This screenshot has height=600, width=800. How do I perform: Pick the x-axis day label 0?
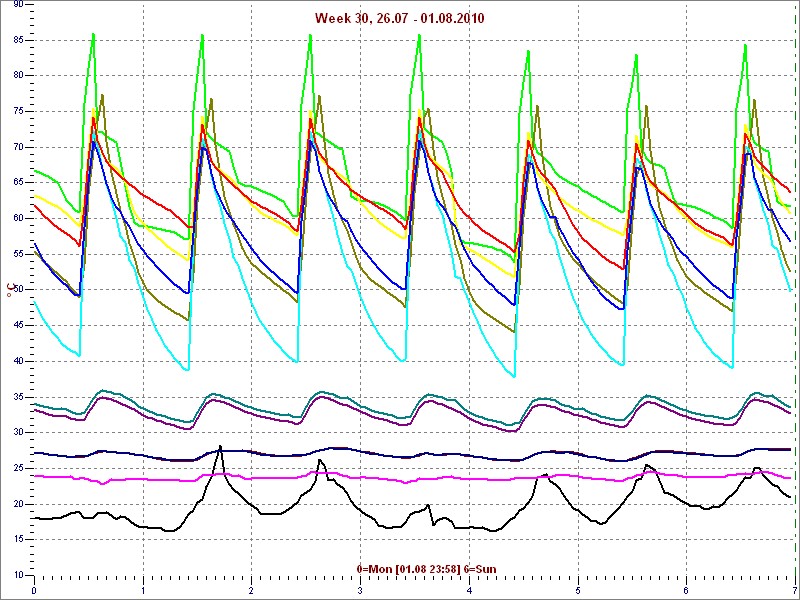pyautogui.click(x=34, y=590)
